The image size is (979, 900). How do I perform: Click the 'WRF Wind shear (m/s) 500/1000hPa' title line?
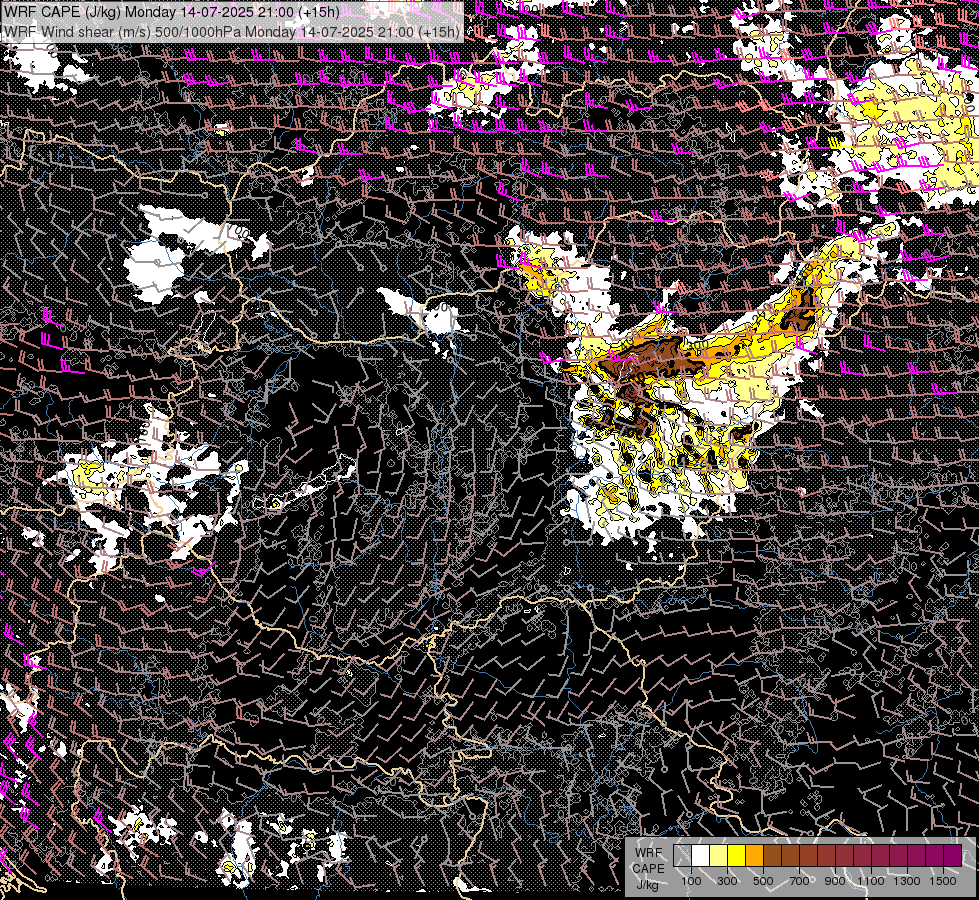tap(232, 31)
